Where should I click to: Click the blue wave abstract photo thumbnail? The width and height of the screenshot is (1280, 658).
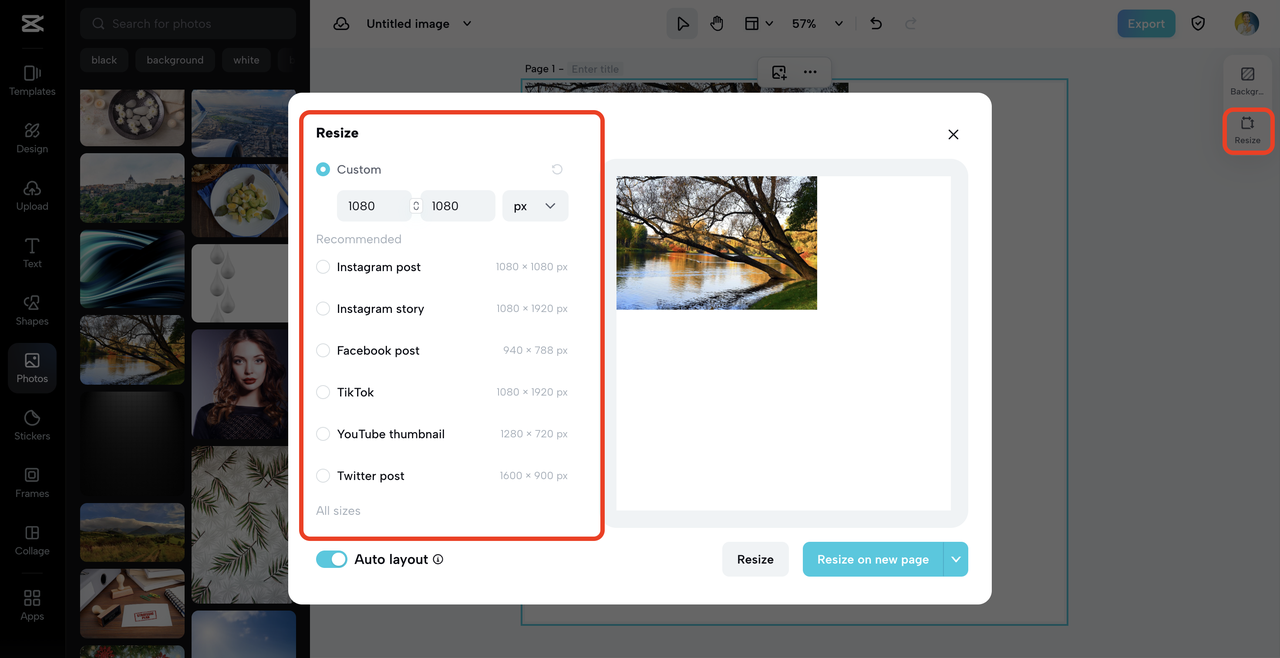click(x=132, y=269)
